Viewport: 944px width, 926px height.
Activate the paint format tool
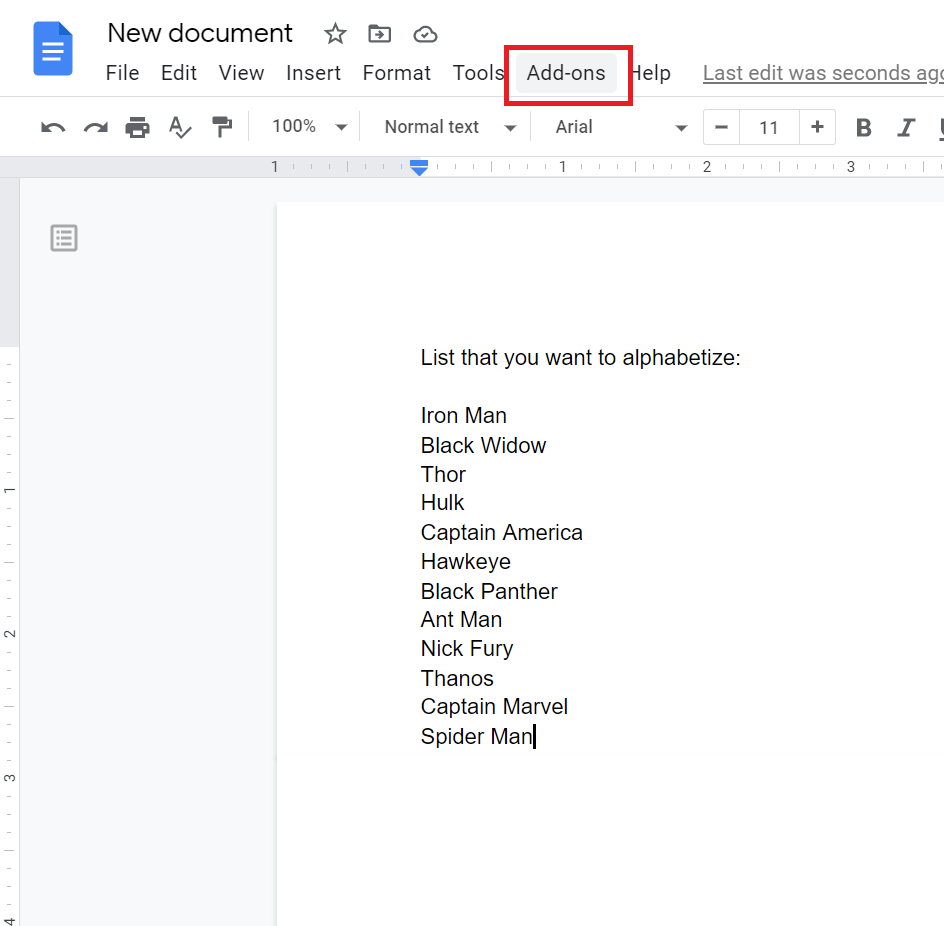click(x=222, y=127)
